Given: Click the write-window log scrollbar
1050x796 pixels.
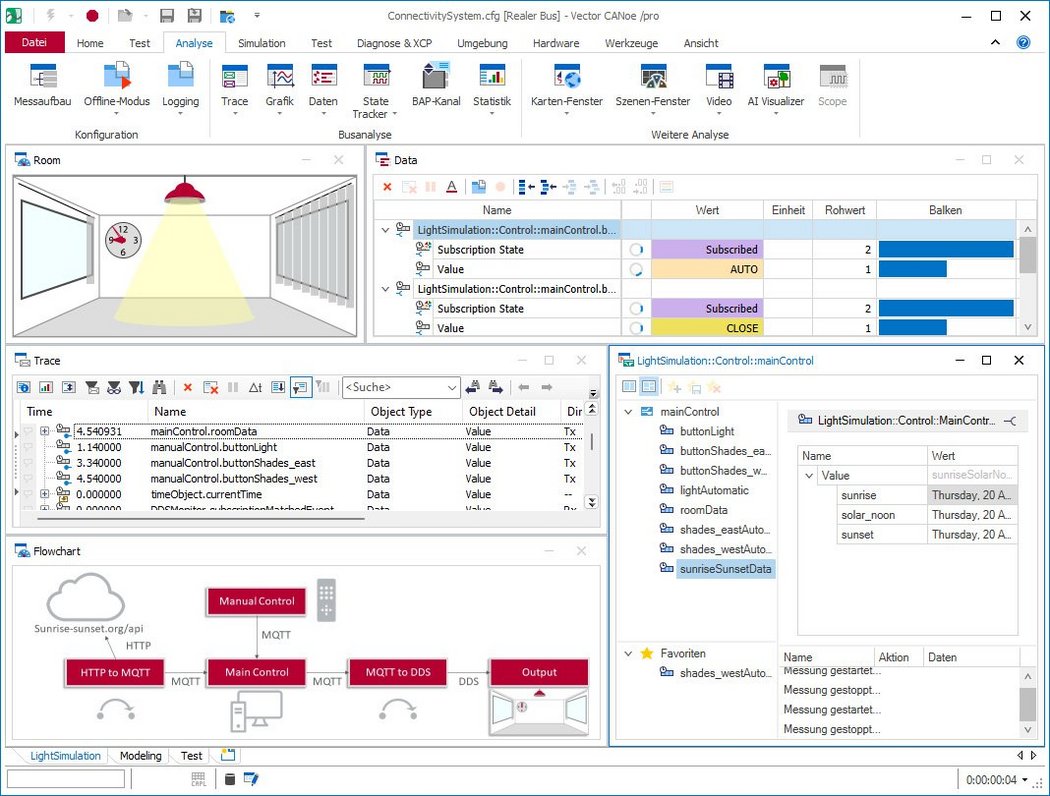Looking at the screenshot, I should tap(1028, 703).
